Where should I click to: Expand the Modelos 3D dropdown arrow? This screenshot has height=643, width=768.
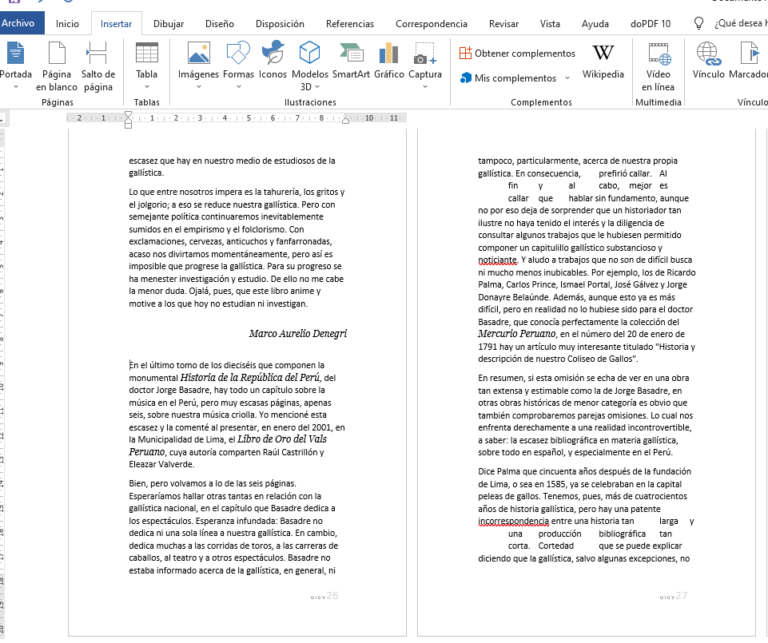[317, 87]
